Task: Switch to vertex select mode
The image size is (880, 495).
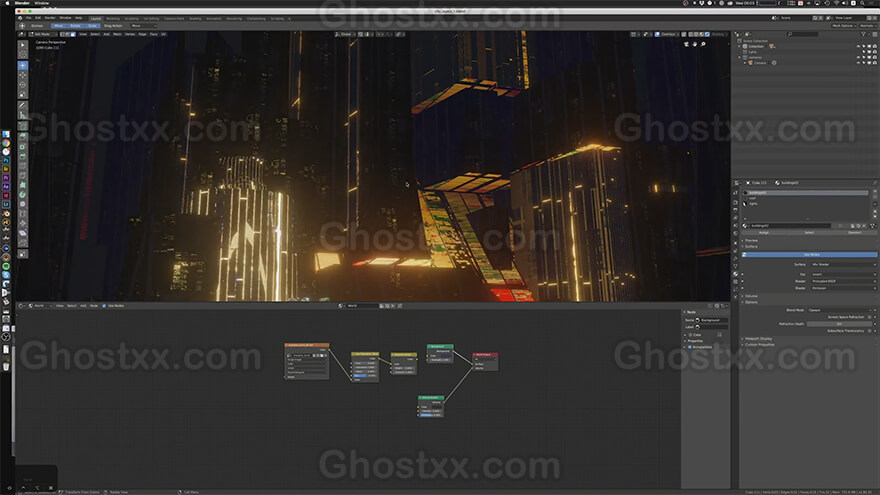Action: [61, 34]
